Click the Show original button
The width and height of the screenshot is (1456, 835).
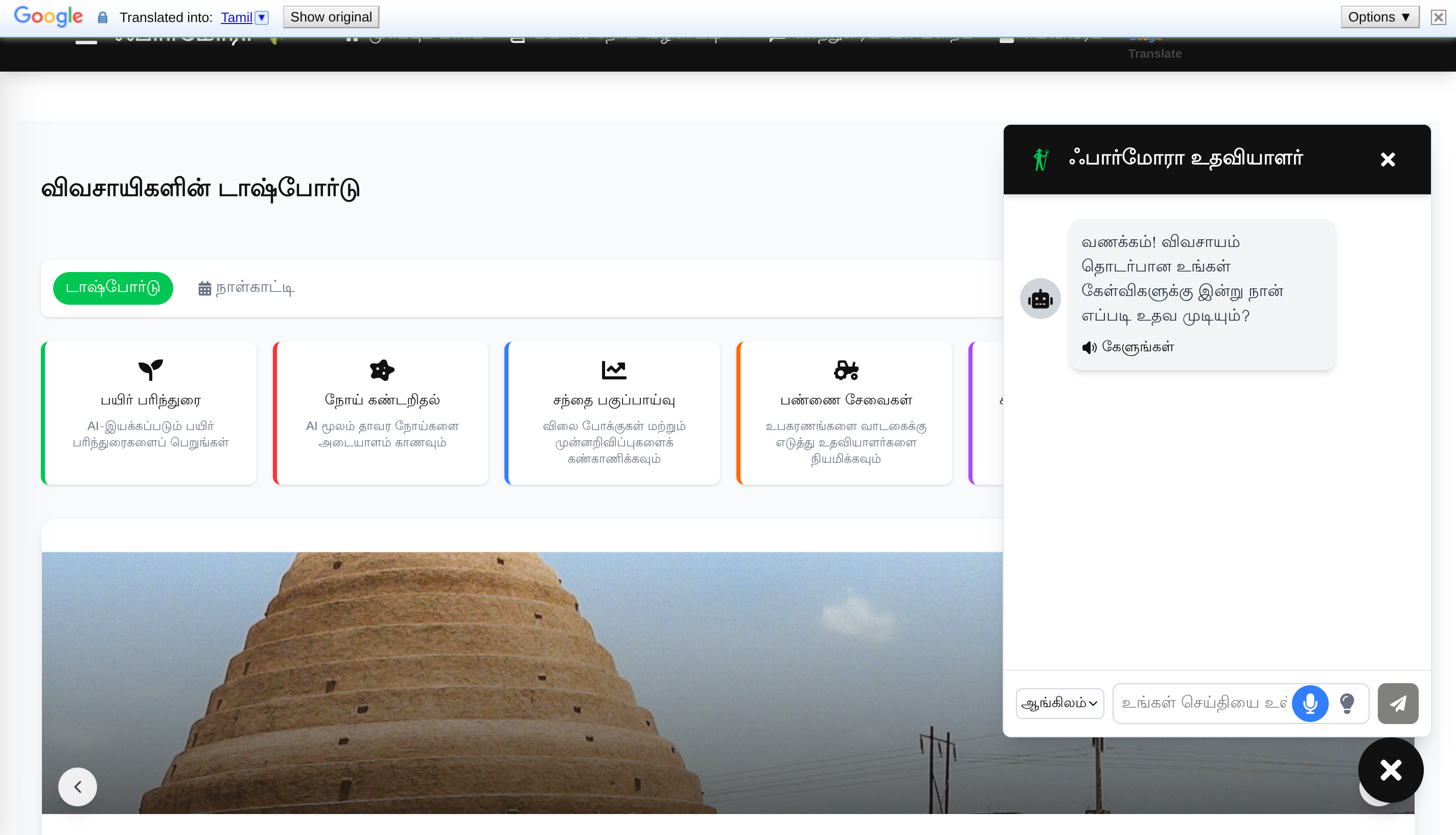(331, 17)
